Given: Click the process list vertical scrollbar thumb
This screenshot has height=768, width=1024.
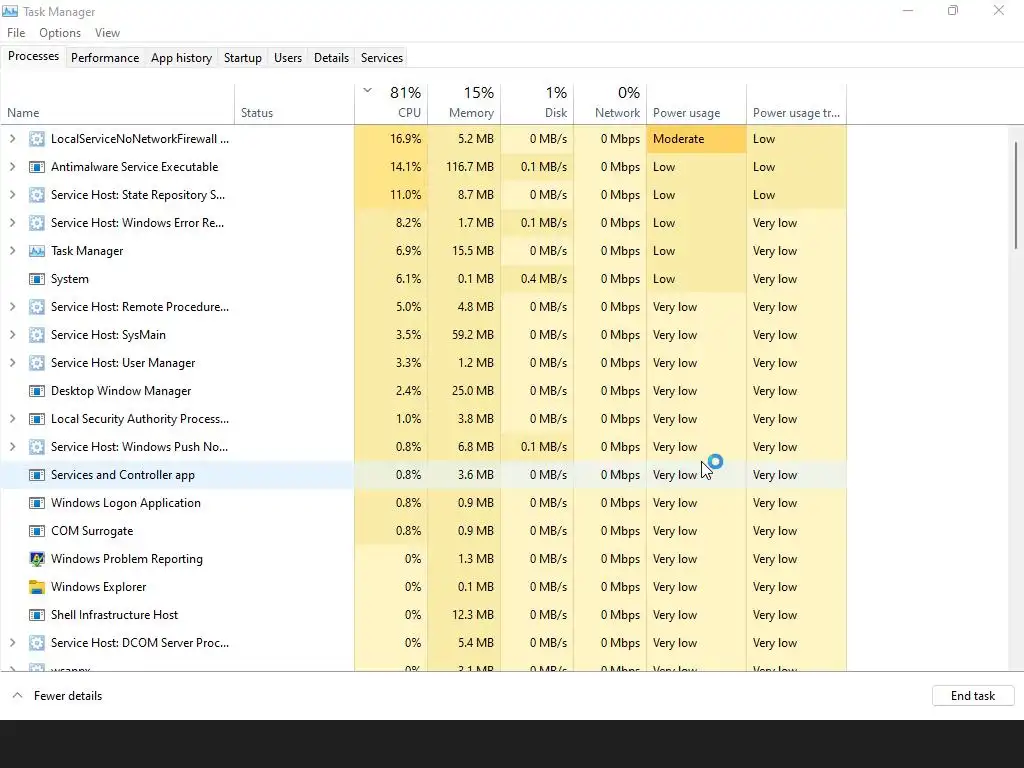Looking at the screenshot, I should coord(1016,195).
